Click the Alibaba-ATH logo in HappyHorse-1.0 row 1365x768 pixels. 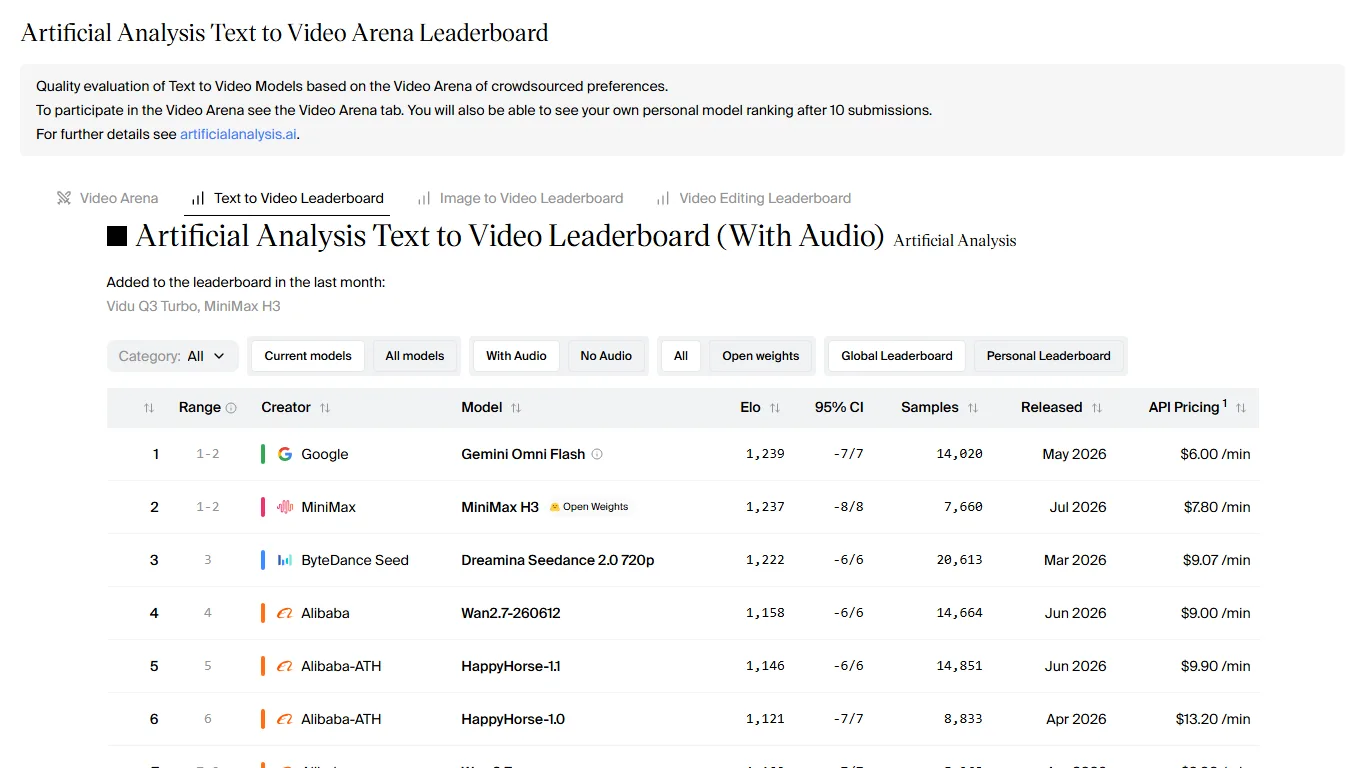pos(285,719)
